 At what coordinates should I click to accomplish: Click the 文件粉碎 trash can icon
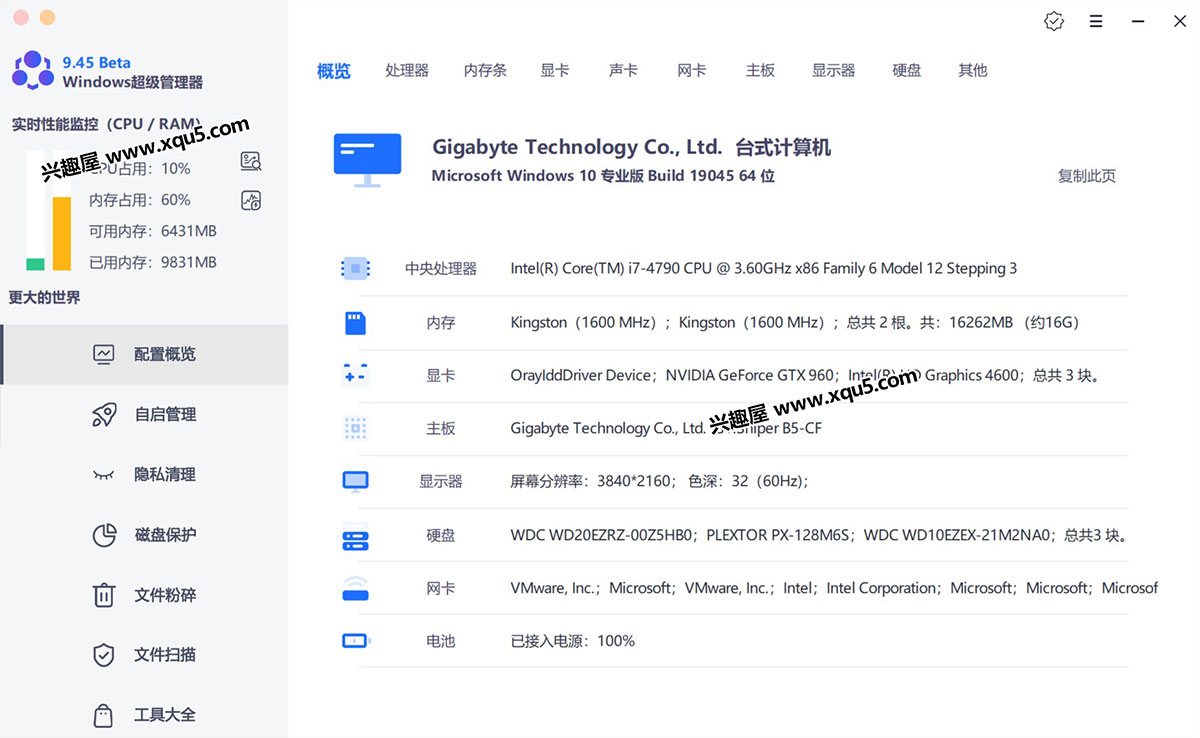104,595
